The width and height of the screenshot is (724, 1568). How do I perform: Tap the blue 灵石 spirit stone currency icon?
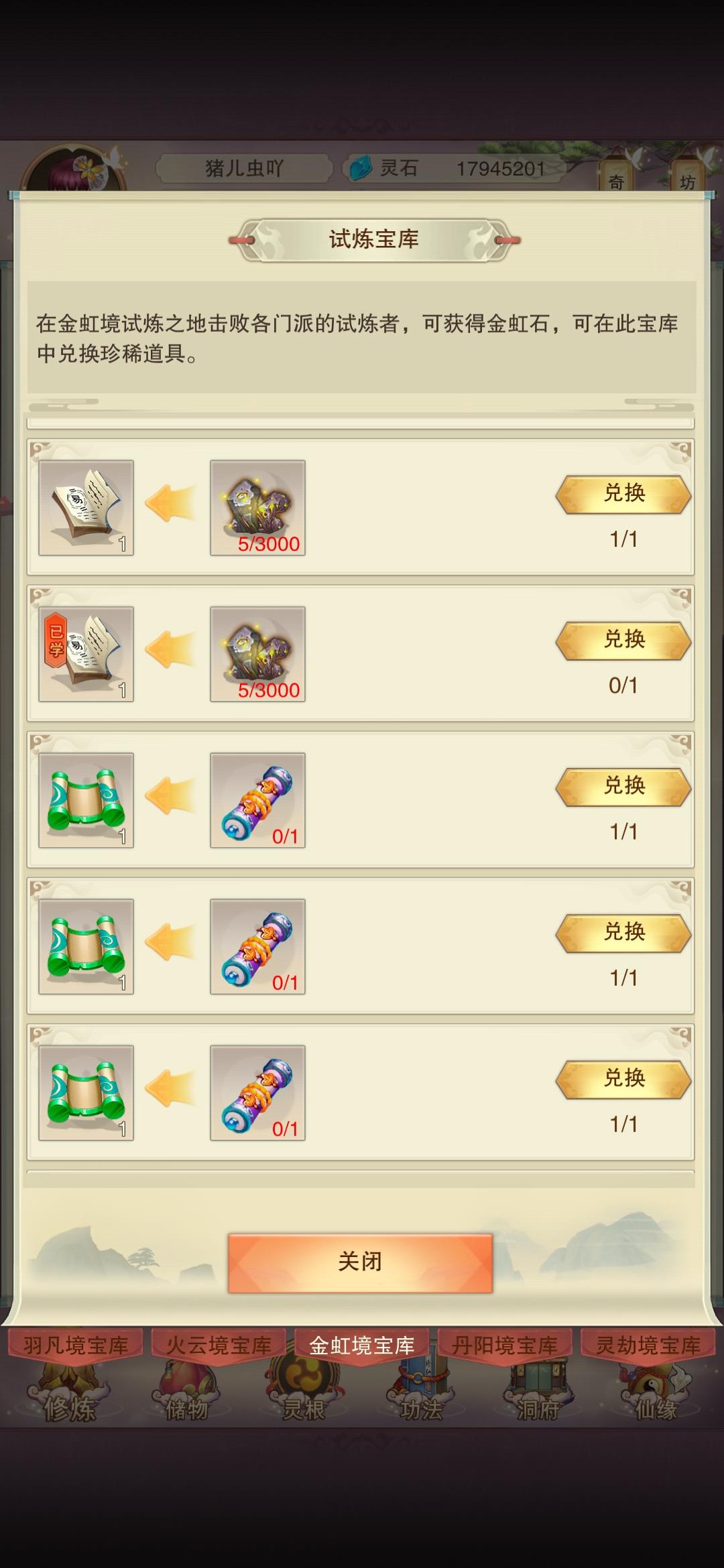click(361, 168)
